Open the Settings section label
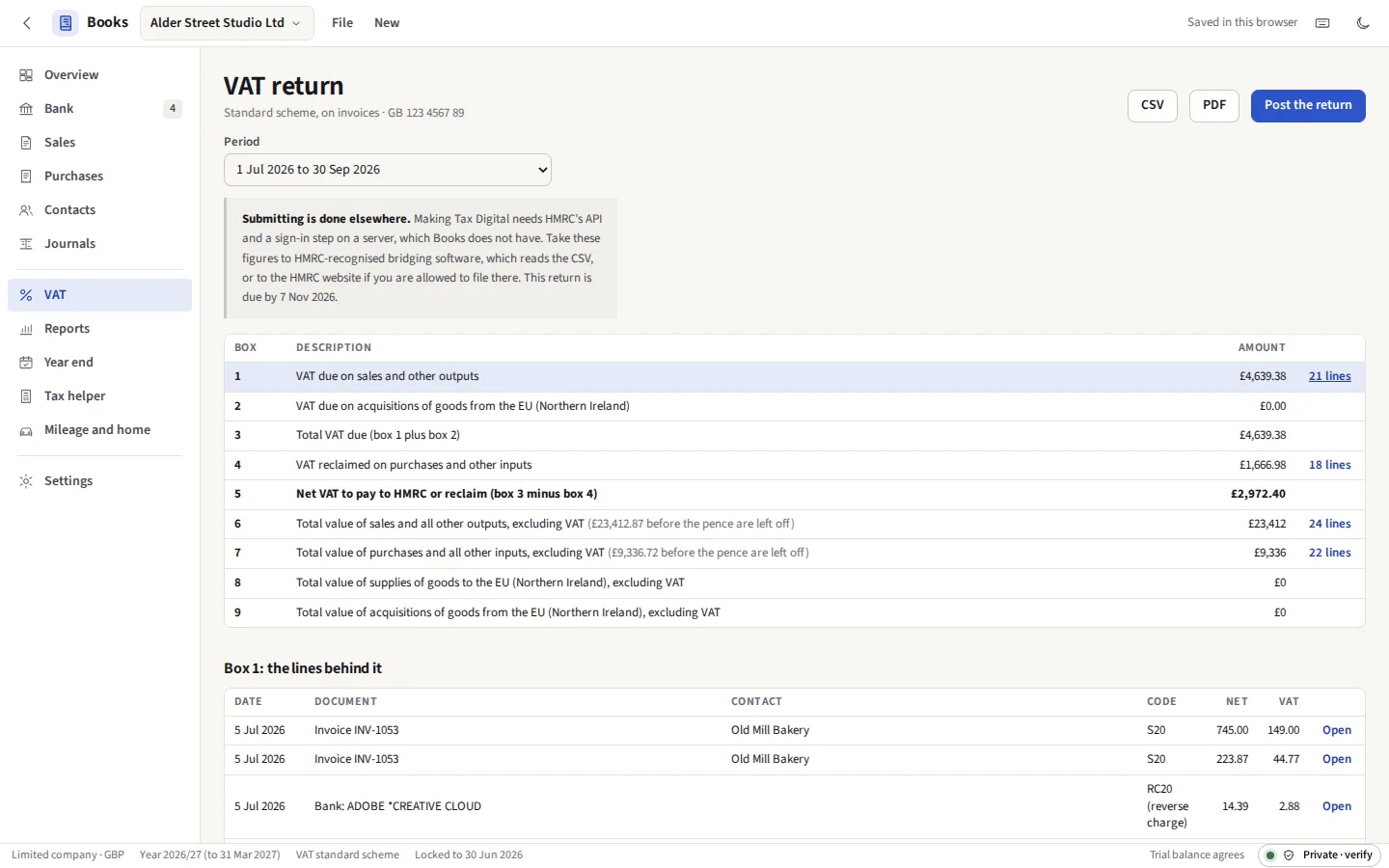The width and height of the screenshot is (1389, 868). click(68, 481)
